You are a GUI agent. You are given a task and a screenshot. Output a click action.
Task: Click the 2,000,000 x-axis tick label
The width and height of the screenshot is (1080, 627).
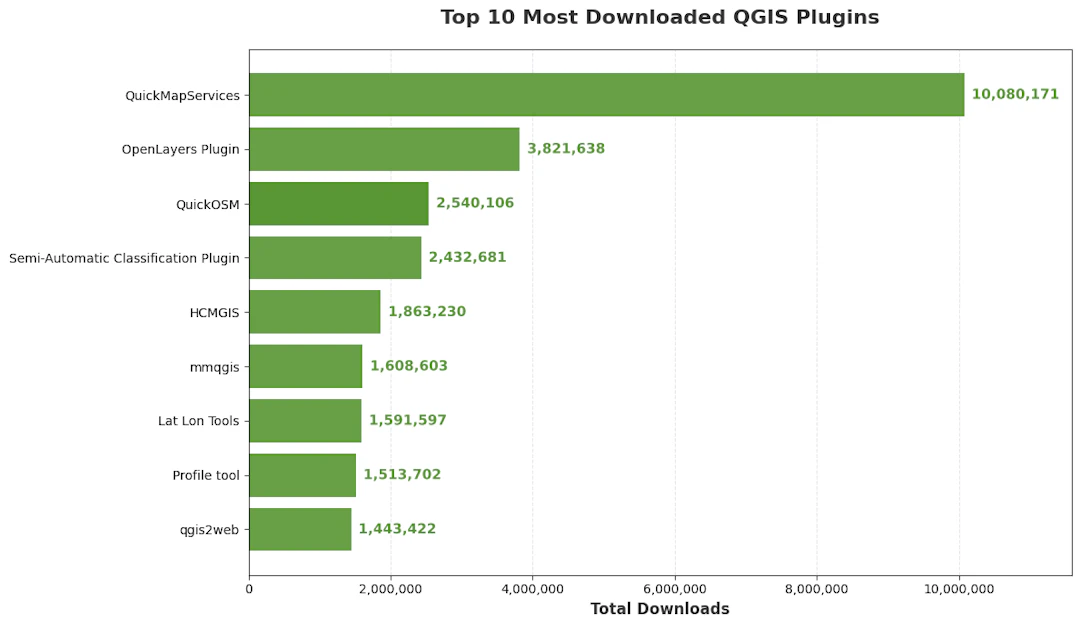click(x=391, y=589)
